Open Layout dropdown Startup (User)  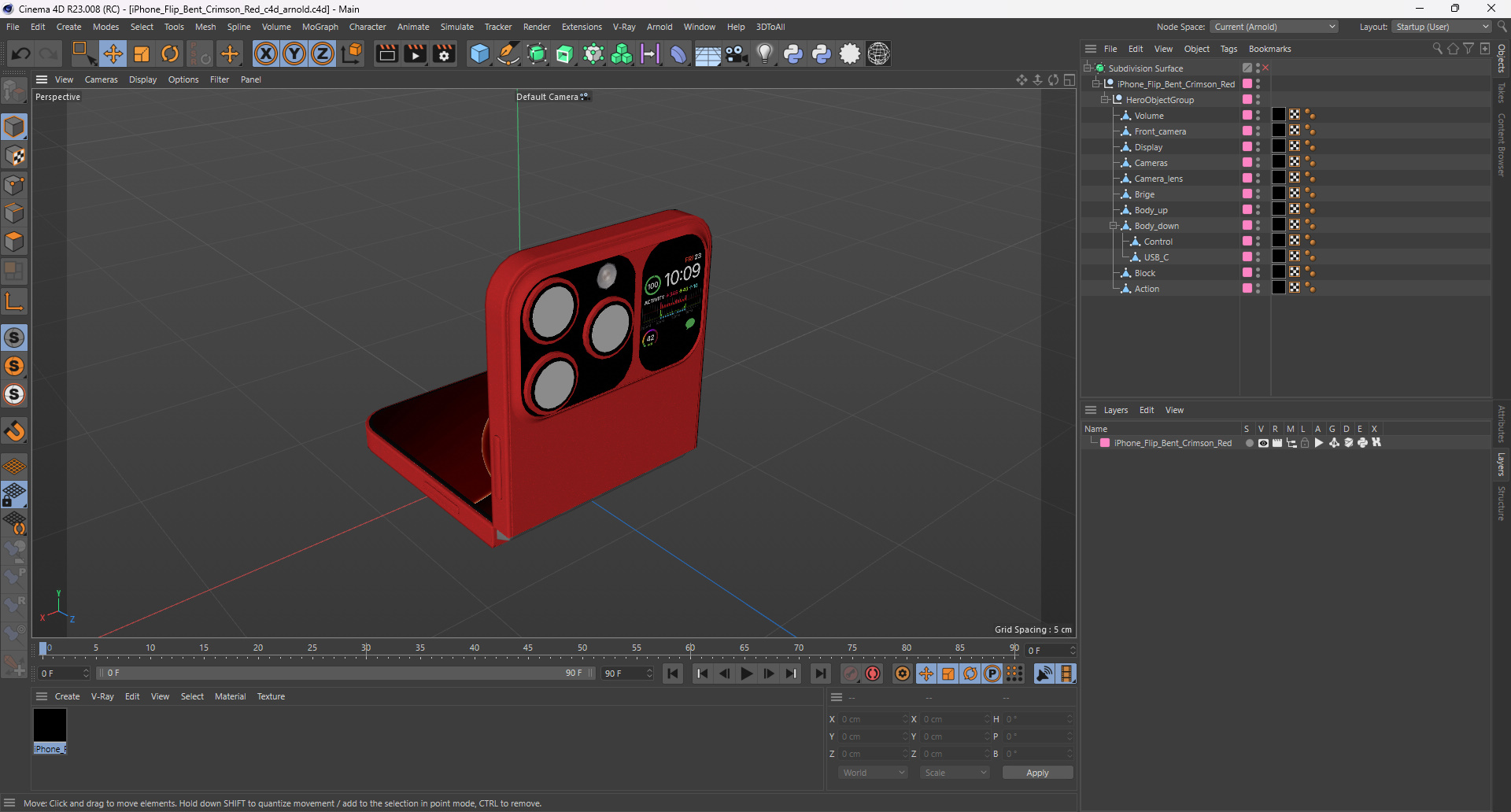[x=1442, y=27]
